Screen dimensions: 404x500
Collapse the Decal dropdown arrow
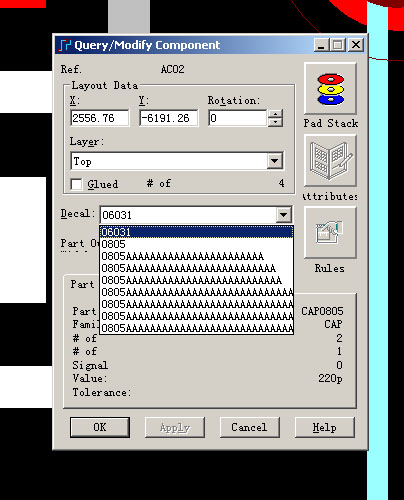pos(284,215)
